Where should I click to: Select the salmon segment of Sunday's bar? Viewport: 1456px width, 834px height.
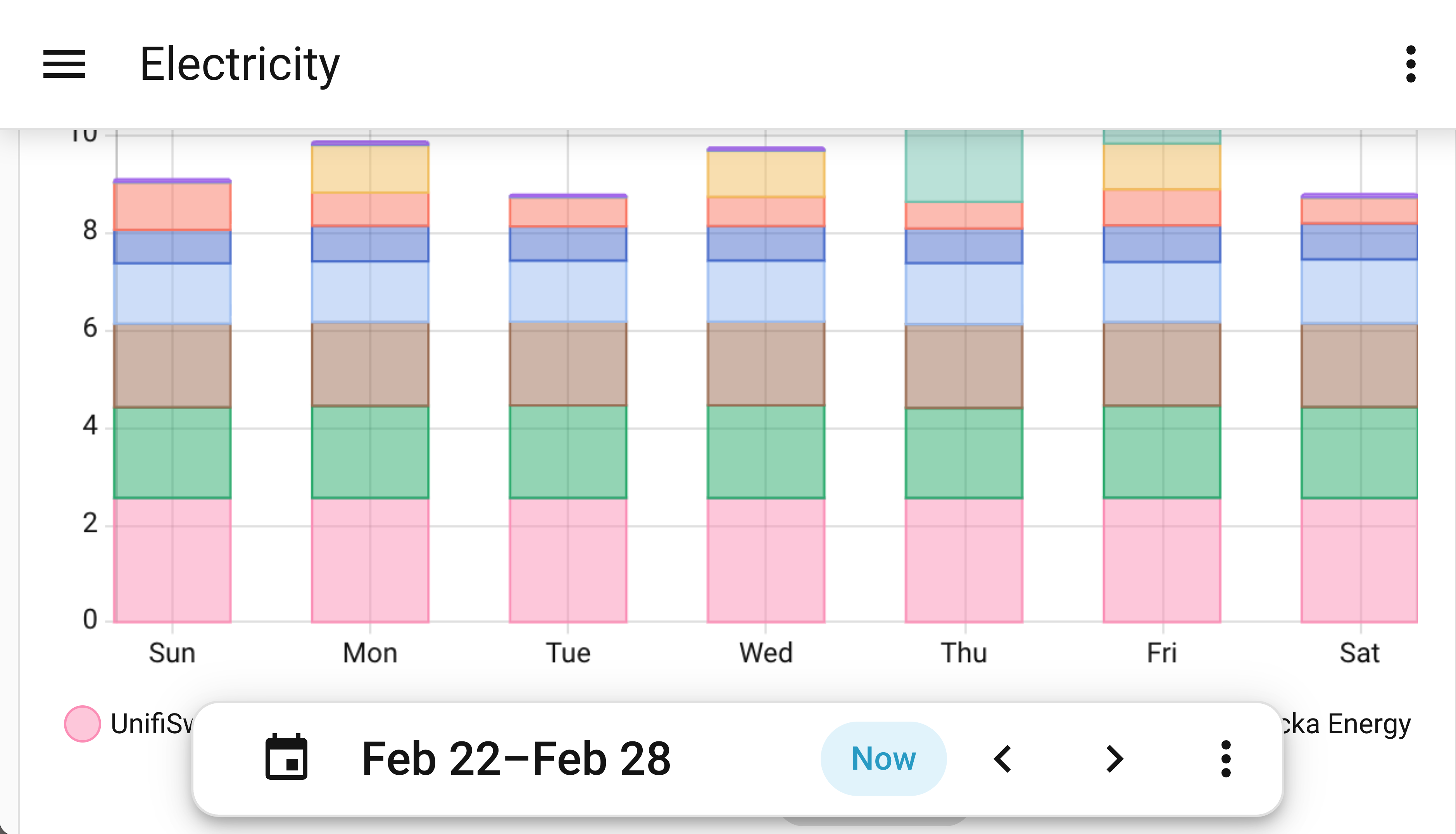(173, 206)
